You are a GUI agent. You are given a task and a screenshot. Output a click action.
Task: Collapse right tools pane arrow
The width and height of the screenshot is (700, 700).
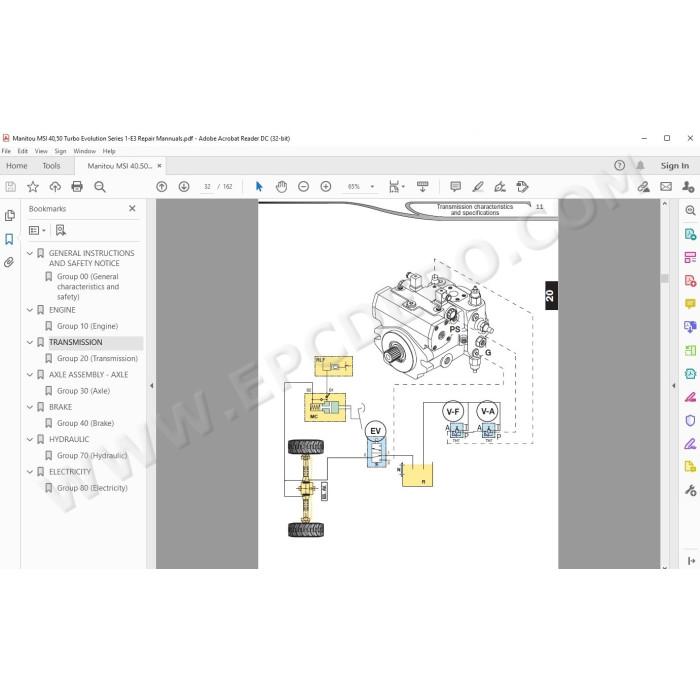[674, 385]
